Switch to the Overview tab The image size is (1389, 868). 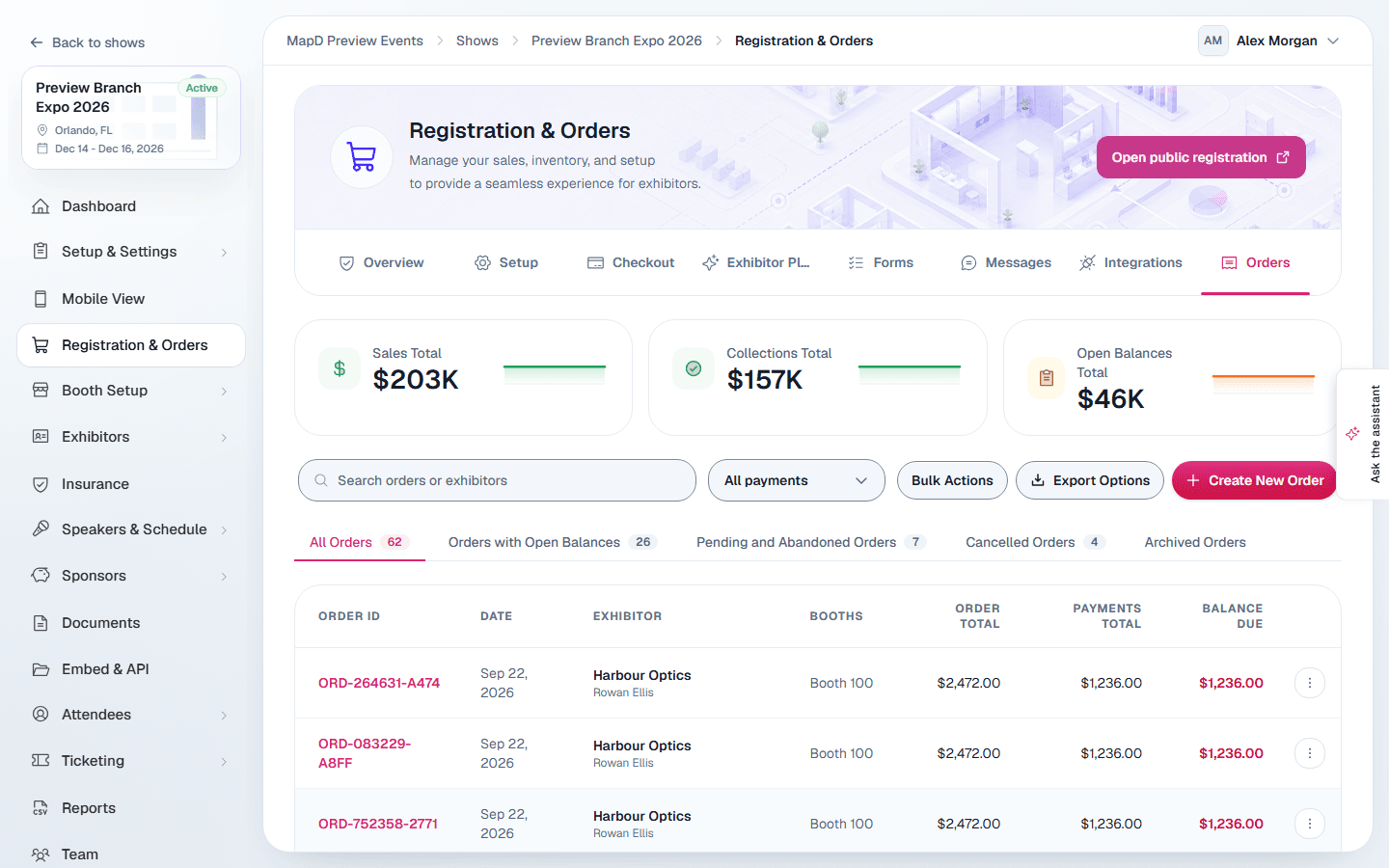[381, 262]
